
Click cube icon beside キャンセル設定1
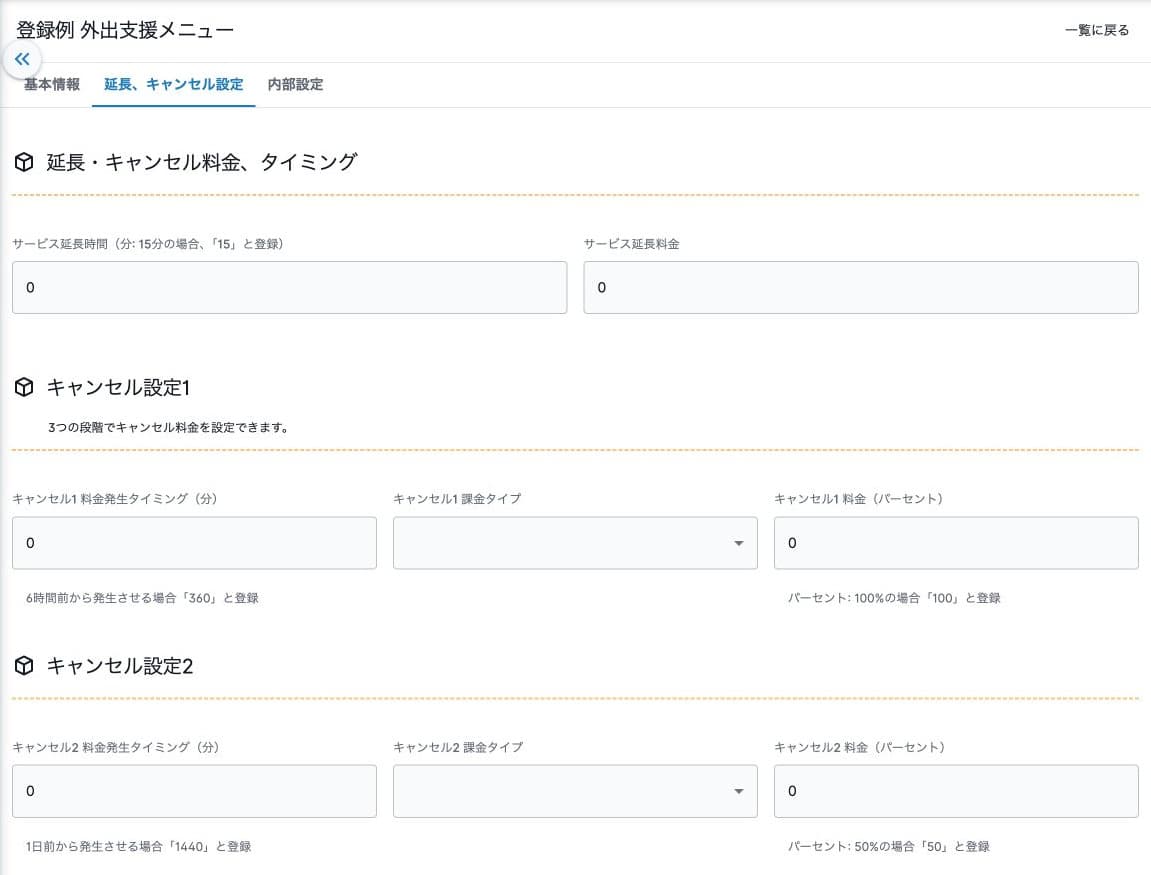click(x=24, y=387)
